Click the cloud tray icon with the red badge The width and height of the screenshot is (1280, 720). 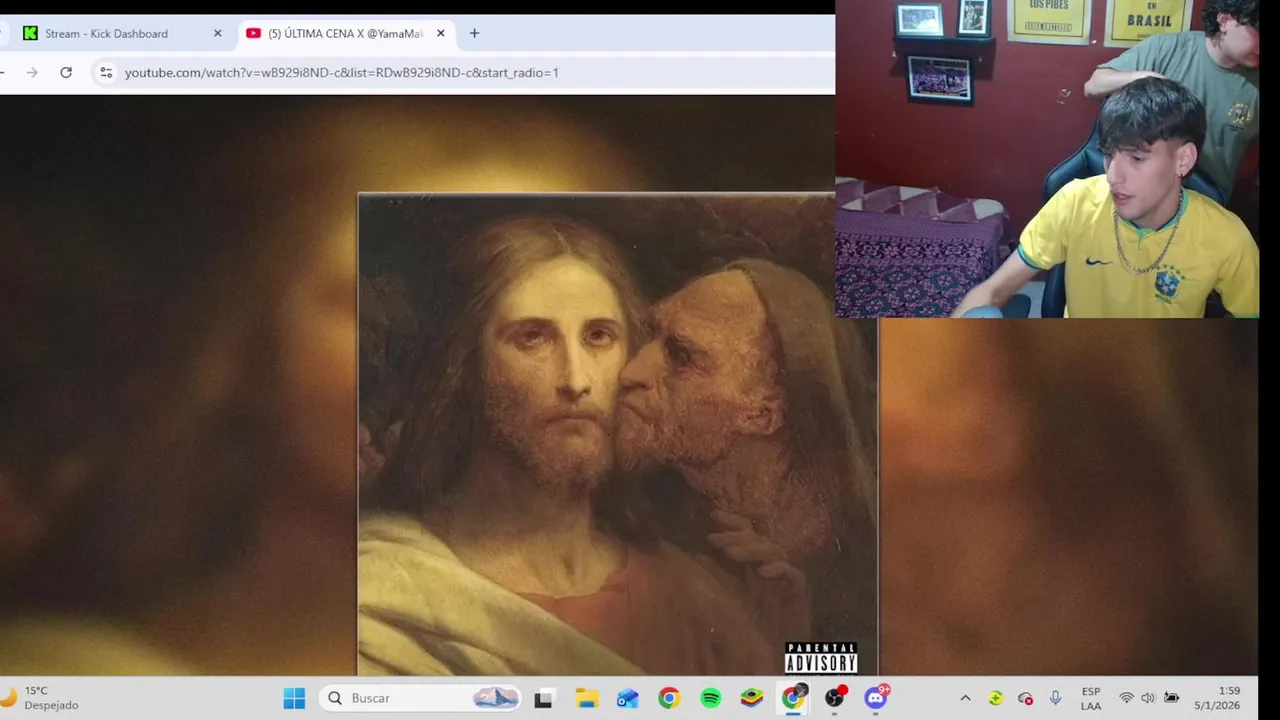(1025, 698)
